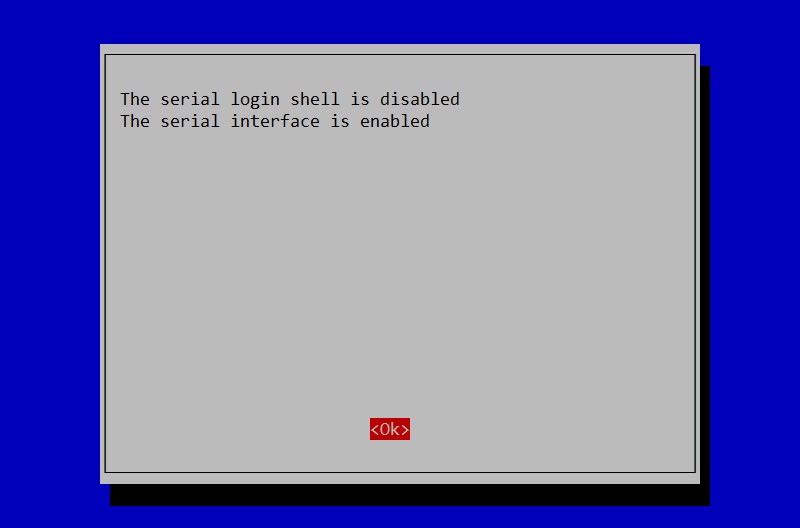800x528 pixels.
Task: Click the 'is' before the word enabled
Action: (340, 121)
